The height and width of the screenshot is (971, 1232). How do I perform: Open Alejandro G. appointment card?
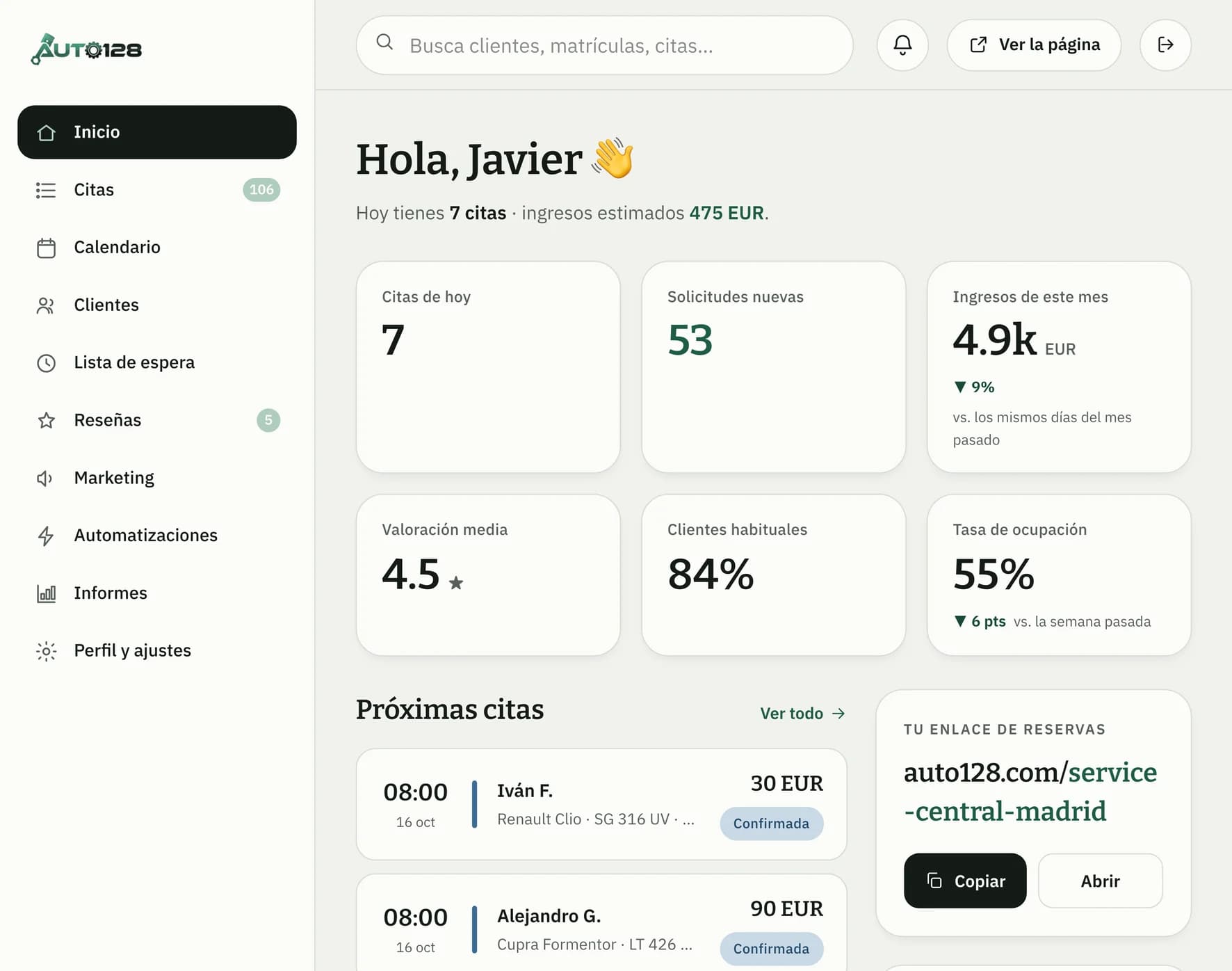click(x=601, y=922)
